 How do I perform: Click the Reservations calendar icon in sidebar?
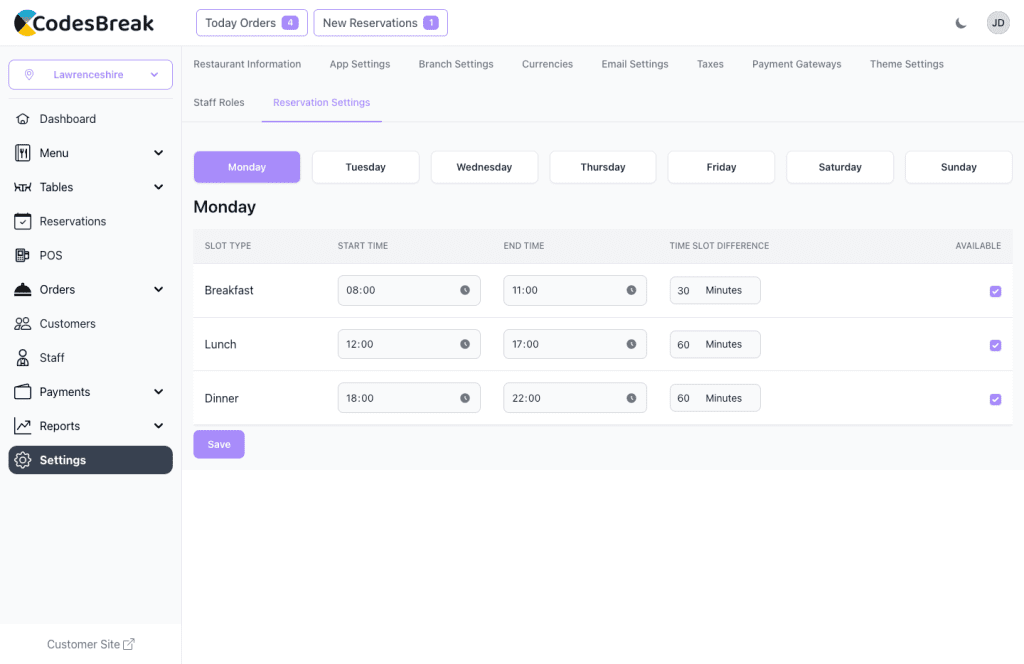[x=23, y=221]
